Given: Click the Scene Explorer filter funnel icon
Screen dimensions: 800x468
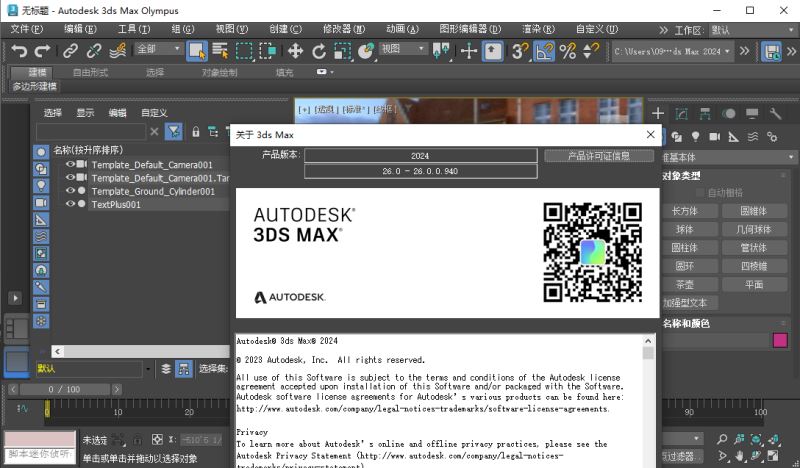Looking at the screenshot, I should 174,132.
